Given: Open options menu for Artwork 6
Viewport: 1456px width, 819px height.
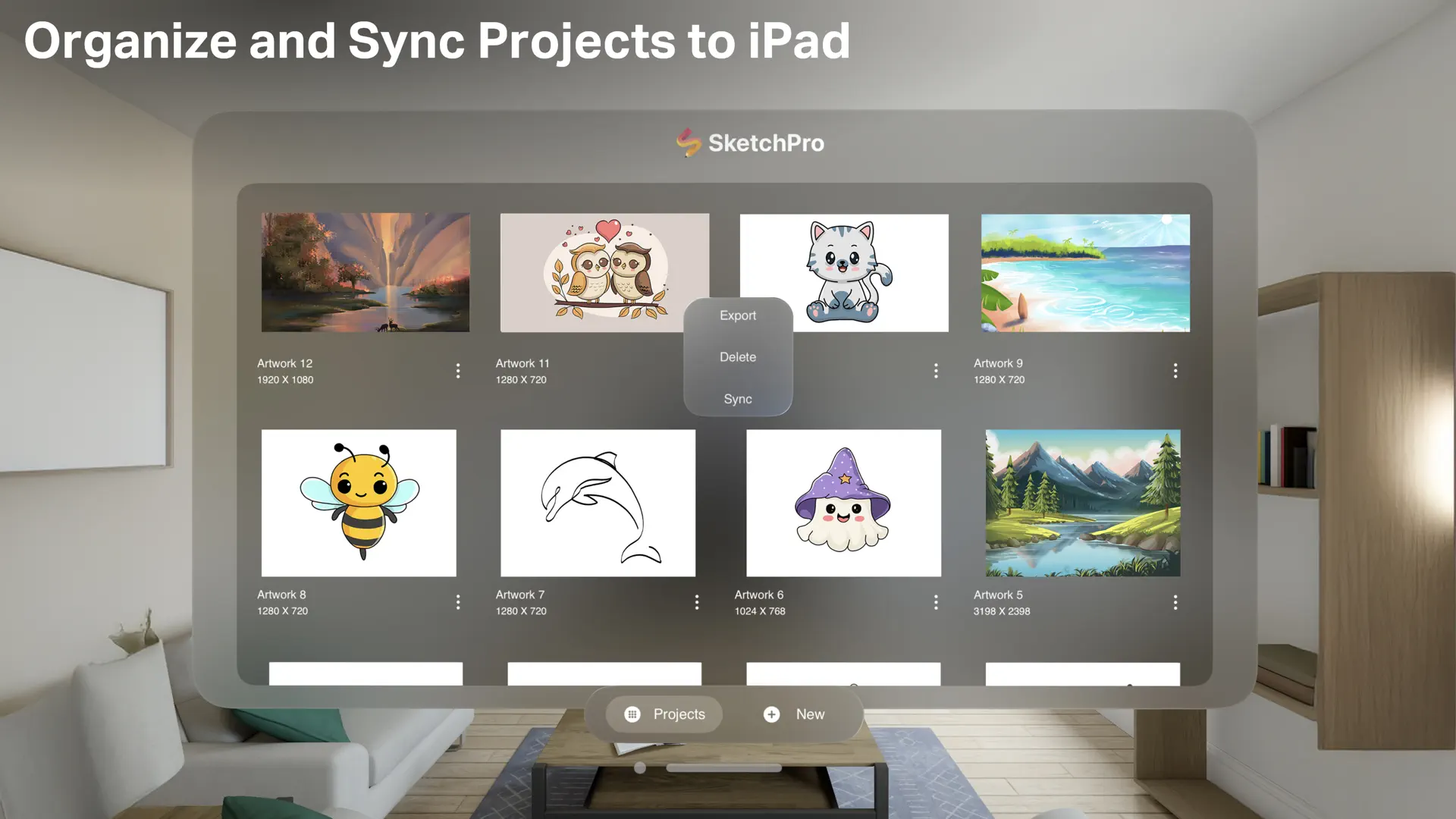Looking at the screenshot, I should click(x=936, y=601).
